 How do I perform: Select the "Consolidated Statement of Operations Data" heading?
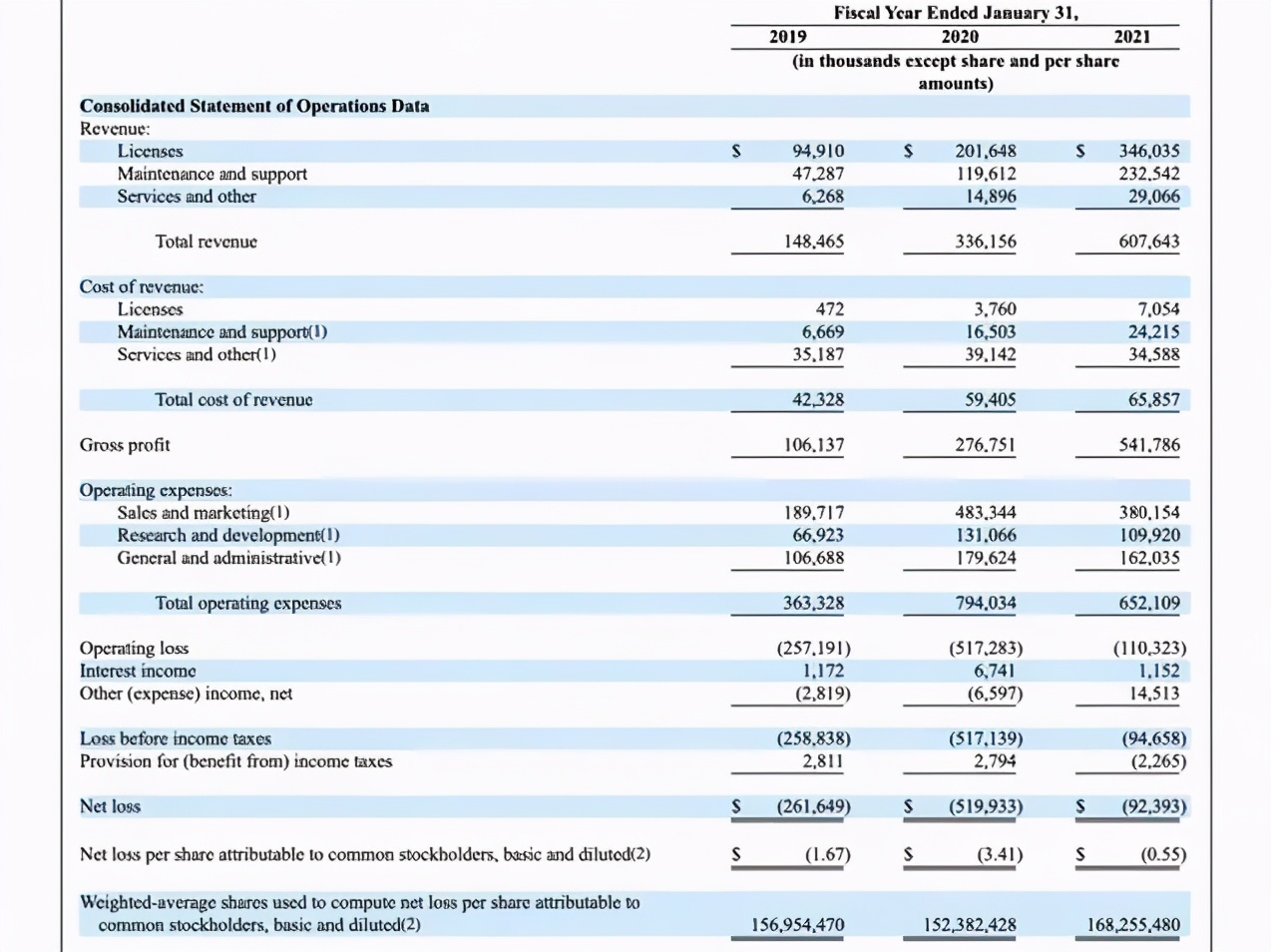254,106
